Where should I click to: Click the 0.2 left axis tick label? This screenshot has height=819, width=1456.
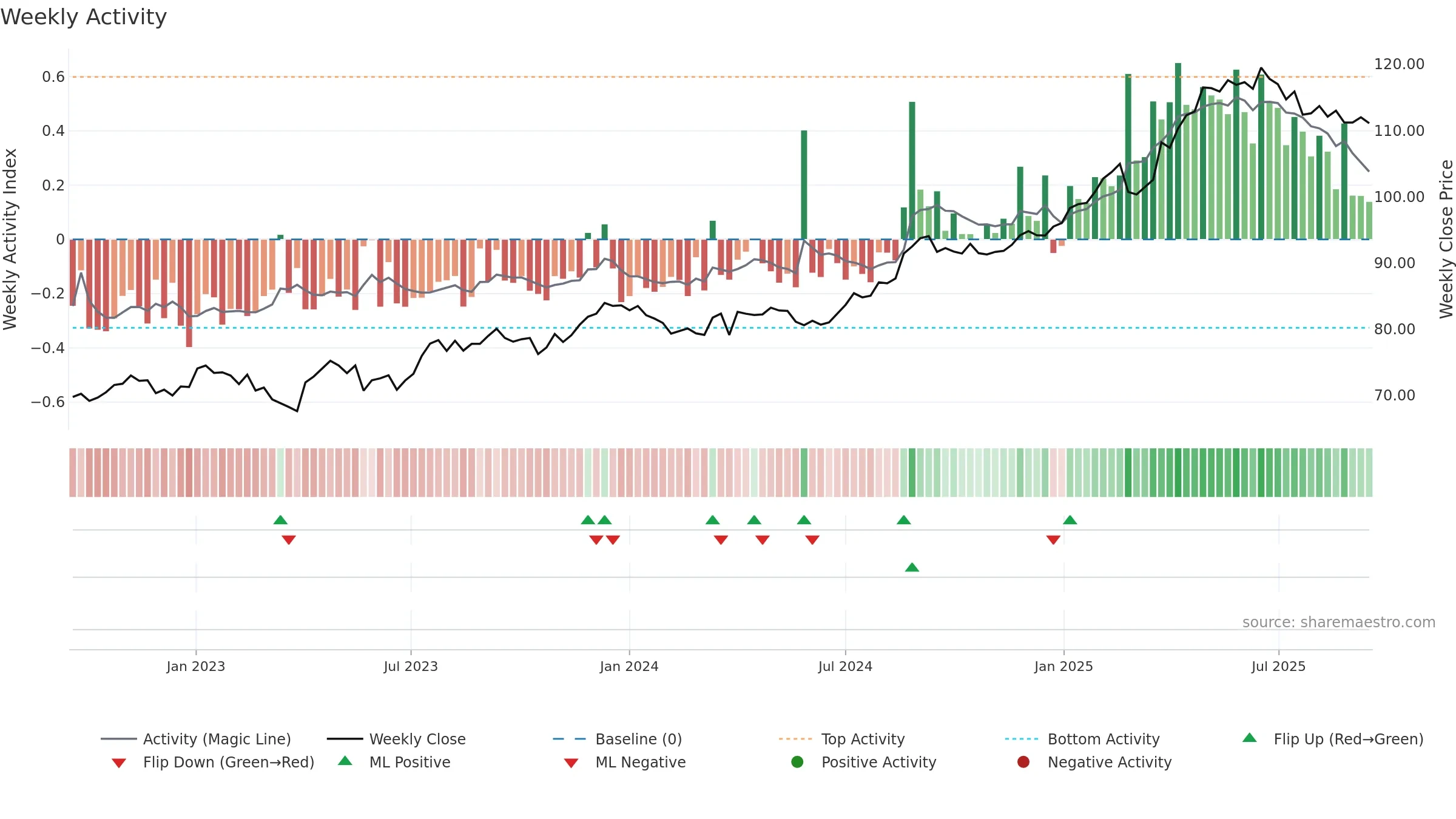tap(53, 186)
